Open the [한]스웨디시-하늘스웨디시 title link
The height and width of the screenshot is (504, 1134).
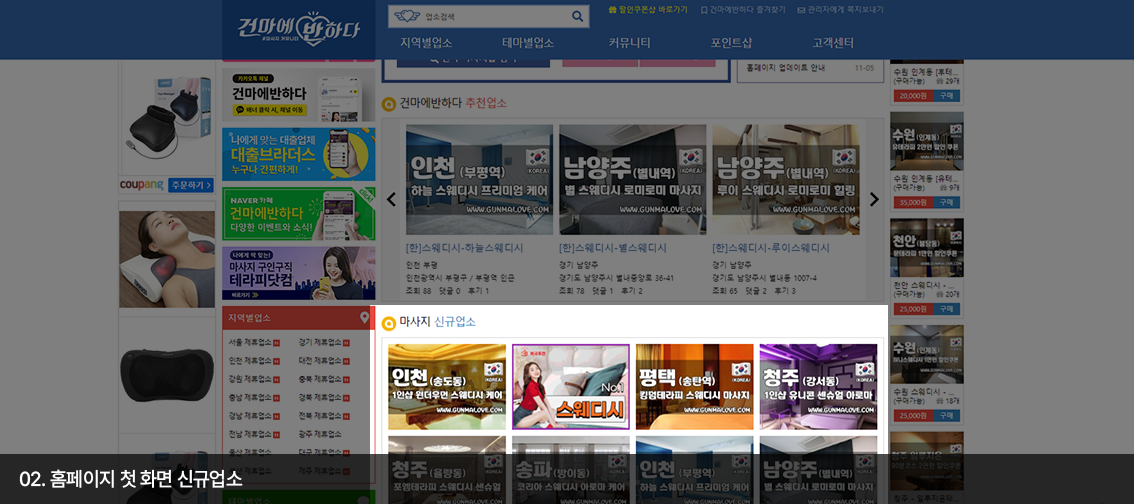tap(464, 248)
